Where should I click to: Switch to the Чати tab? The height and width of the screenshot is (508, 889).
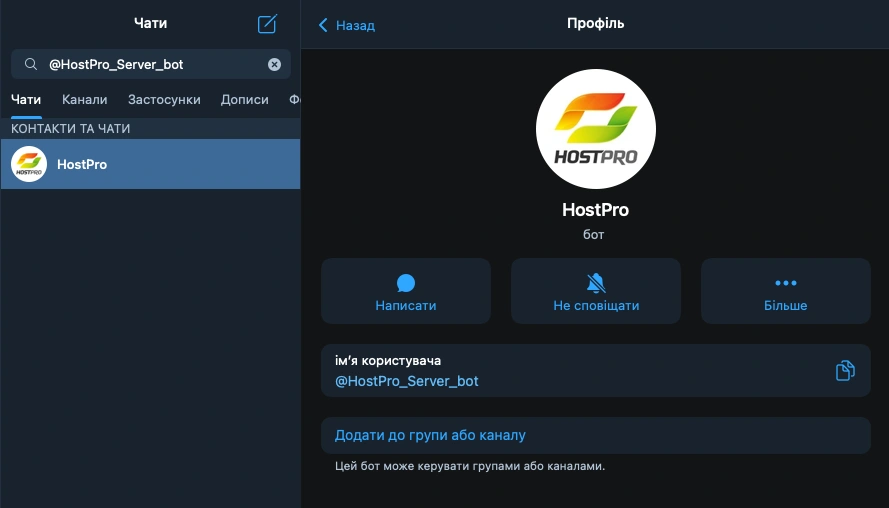pyautogui.click(x=26, y=100)
